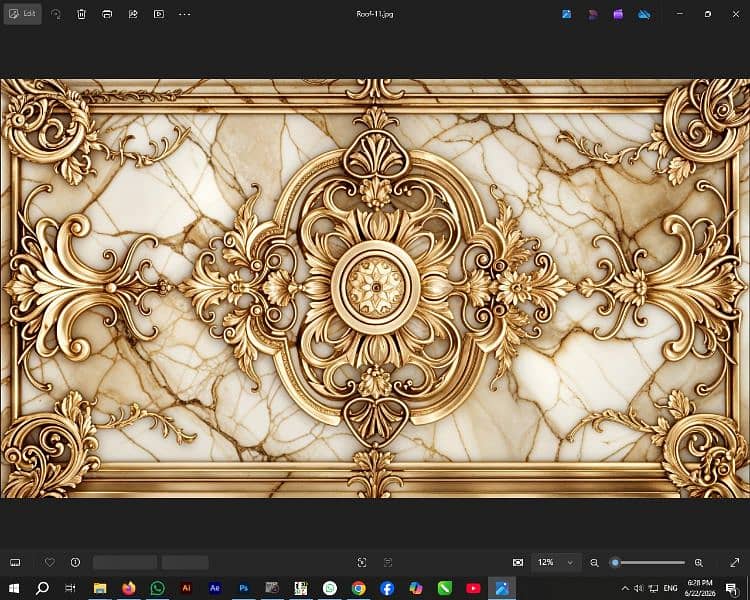Open taskbar Search magnifier
The image size is (750, 600).
click(x=42, y=588)
